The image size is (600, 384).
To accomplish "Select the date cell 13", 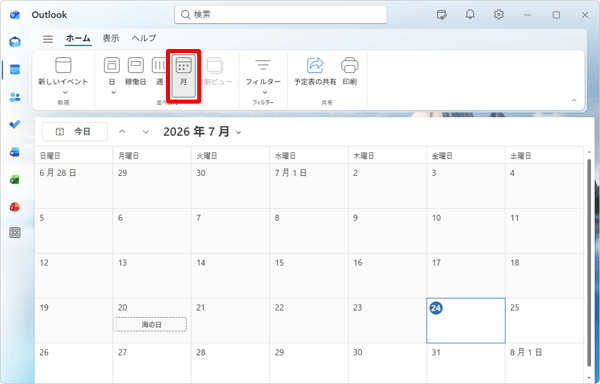I will tap(152, 276).
